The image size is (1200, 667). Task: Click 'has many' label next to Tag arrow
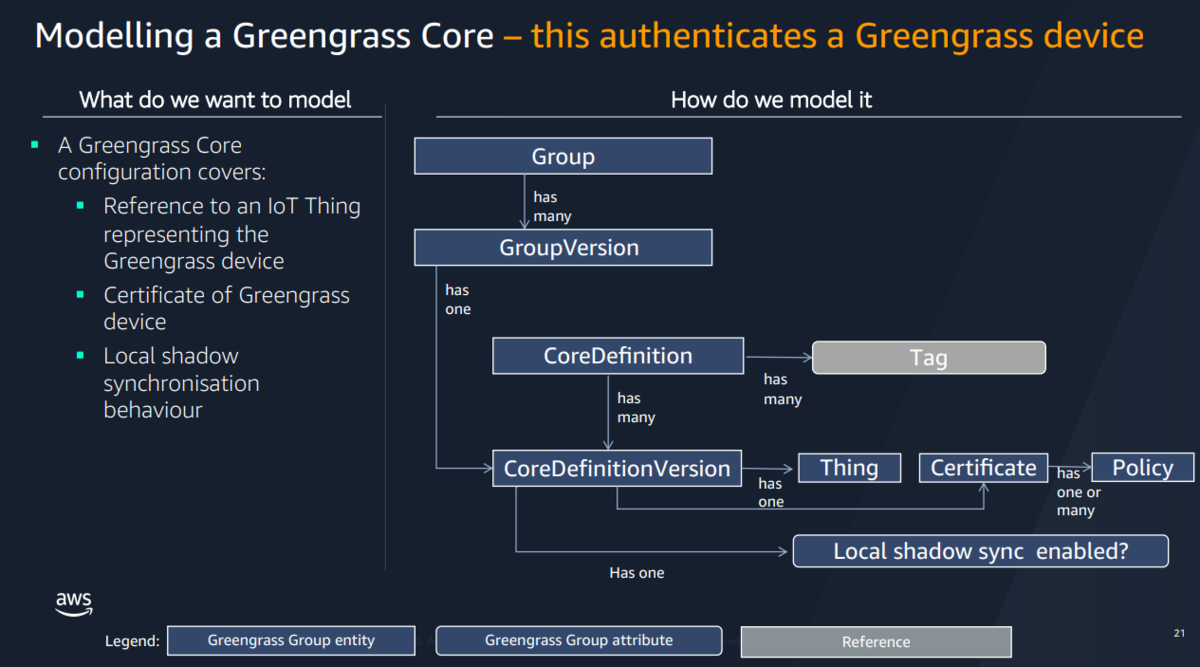(782, 389)
